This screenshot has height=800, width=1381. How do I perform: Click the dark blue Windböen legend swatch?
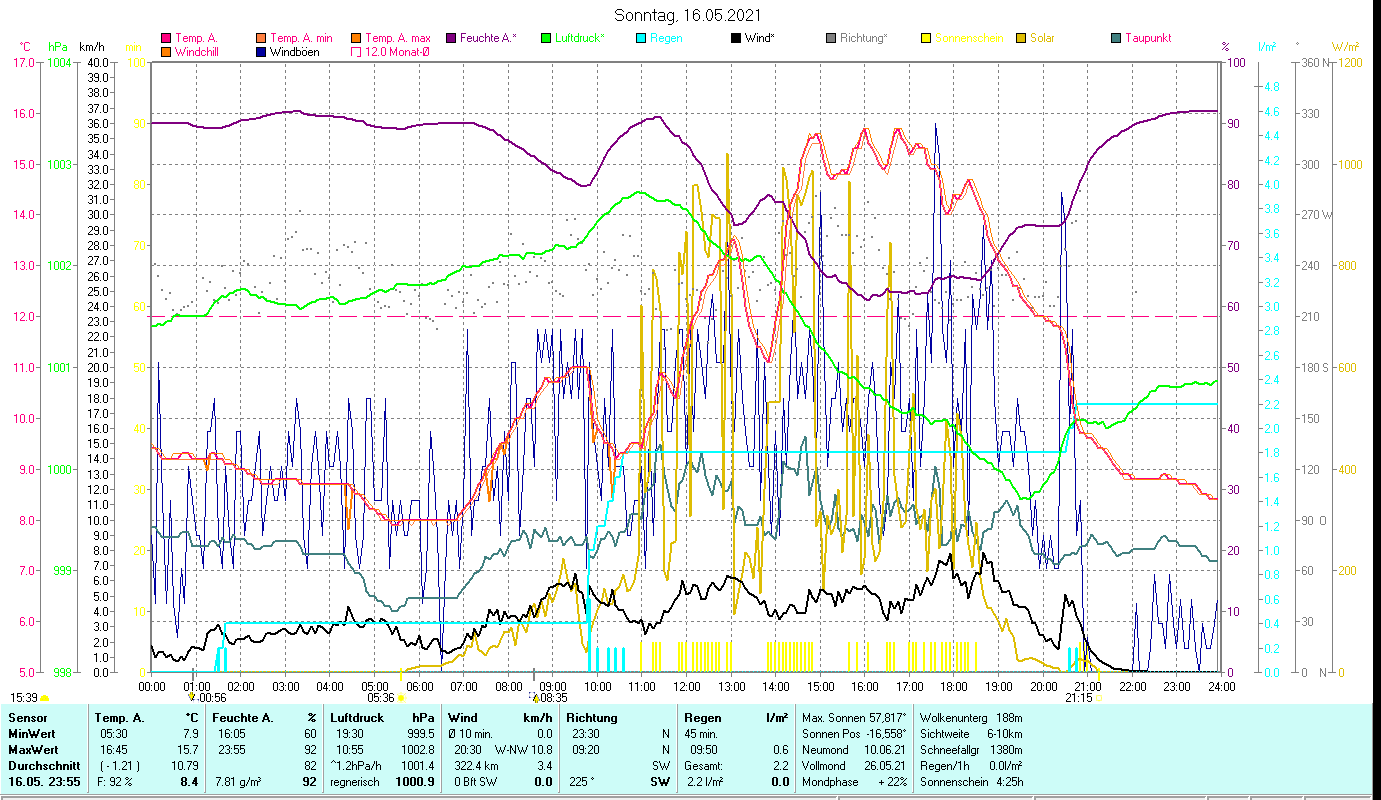[x=261, y=52]
